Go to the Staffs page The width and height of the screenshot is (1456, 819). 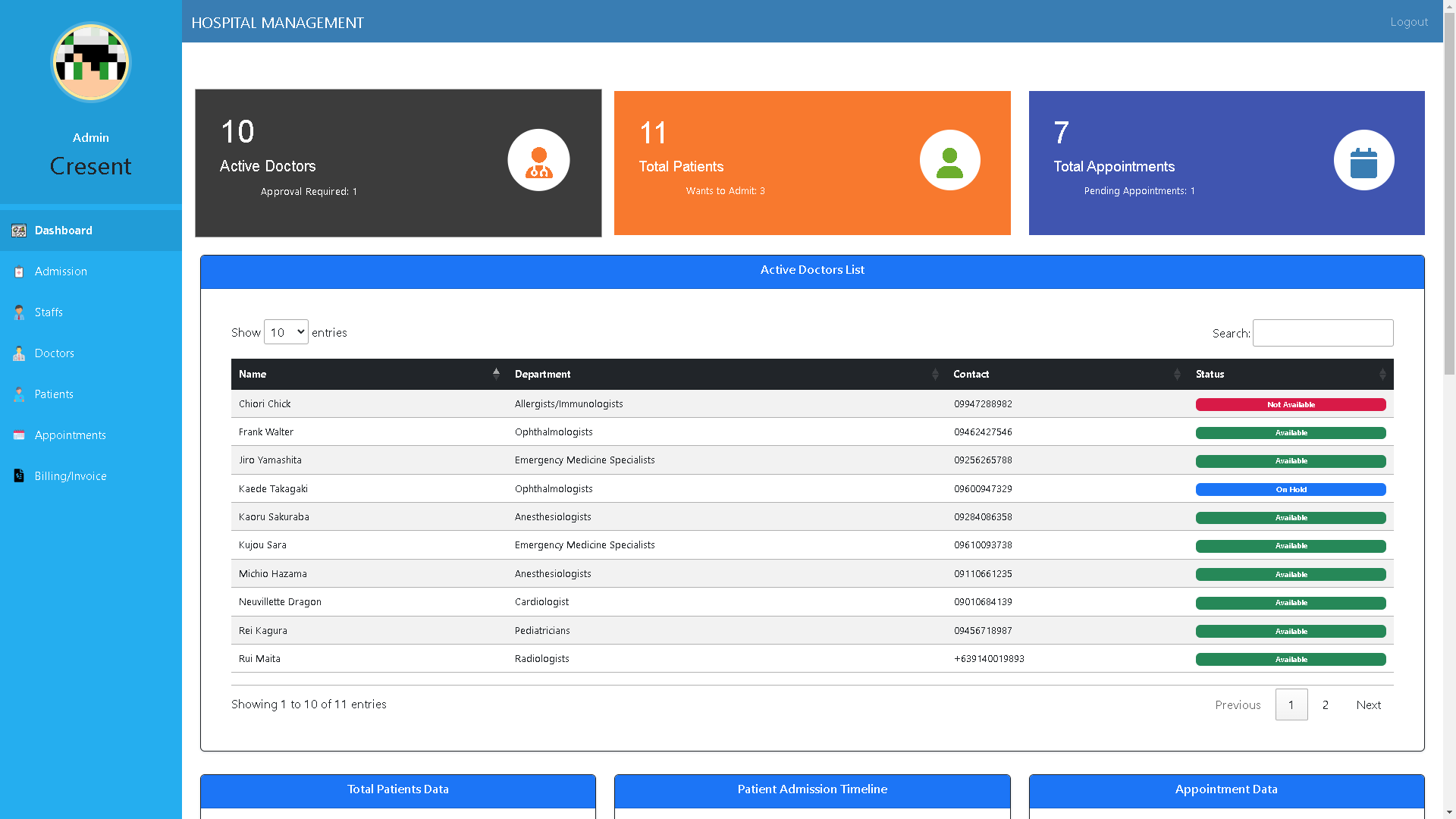pos(91,312)
